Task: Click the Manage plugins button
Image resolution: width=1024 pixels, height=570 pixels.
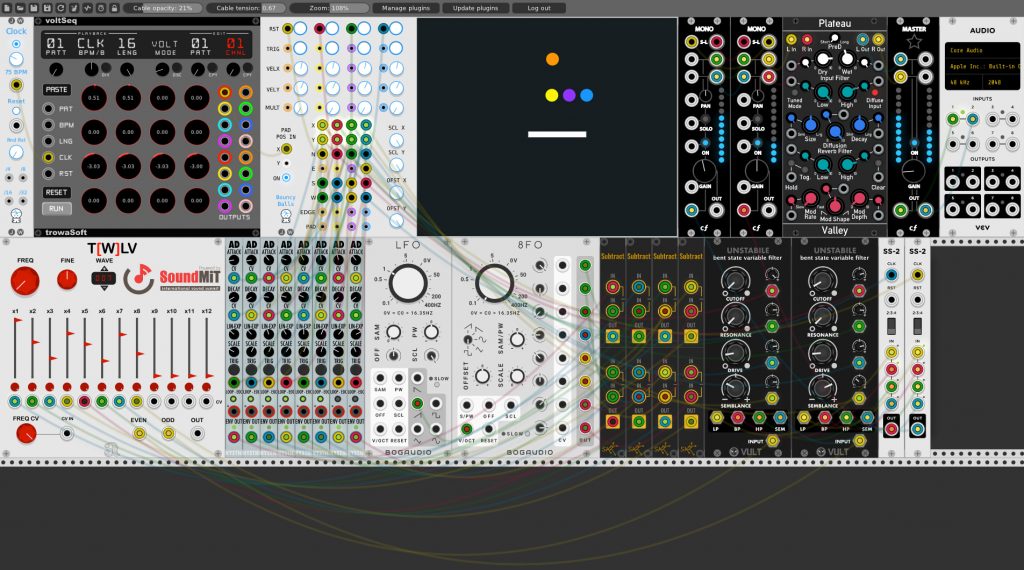Action: (406, 8)
